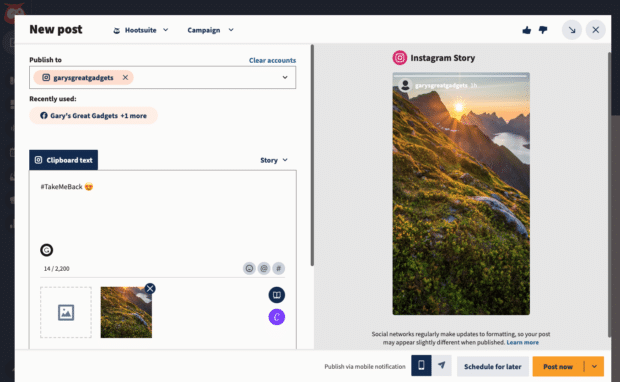Click Schedule for later button

tap(493, 367)
